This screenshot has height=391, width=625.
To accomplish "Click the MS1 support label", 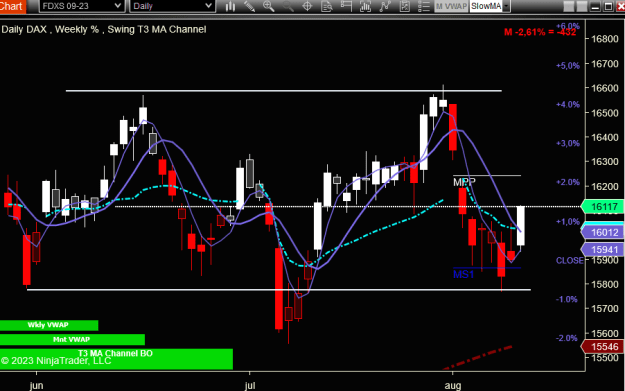I will (x=464, y=274).
